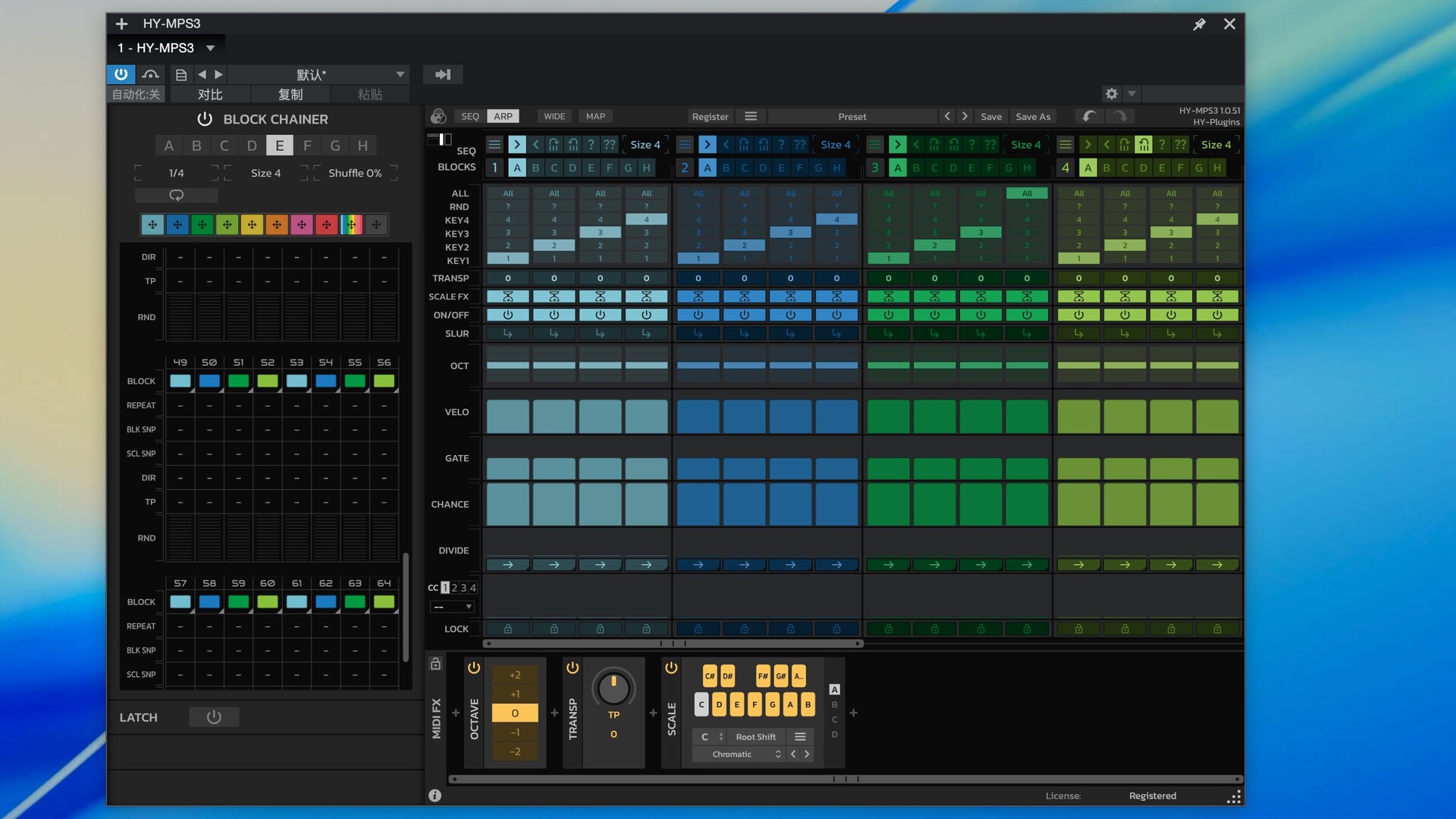Image resolution: width=1456 pixels, height=819 pixels.
Task: Toggle the OCTAVE MIDI FX power
Action: click(x=474, y=668)
